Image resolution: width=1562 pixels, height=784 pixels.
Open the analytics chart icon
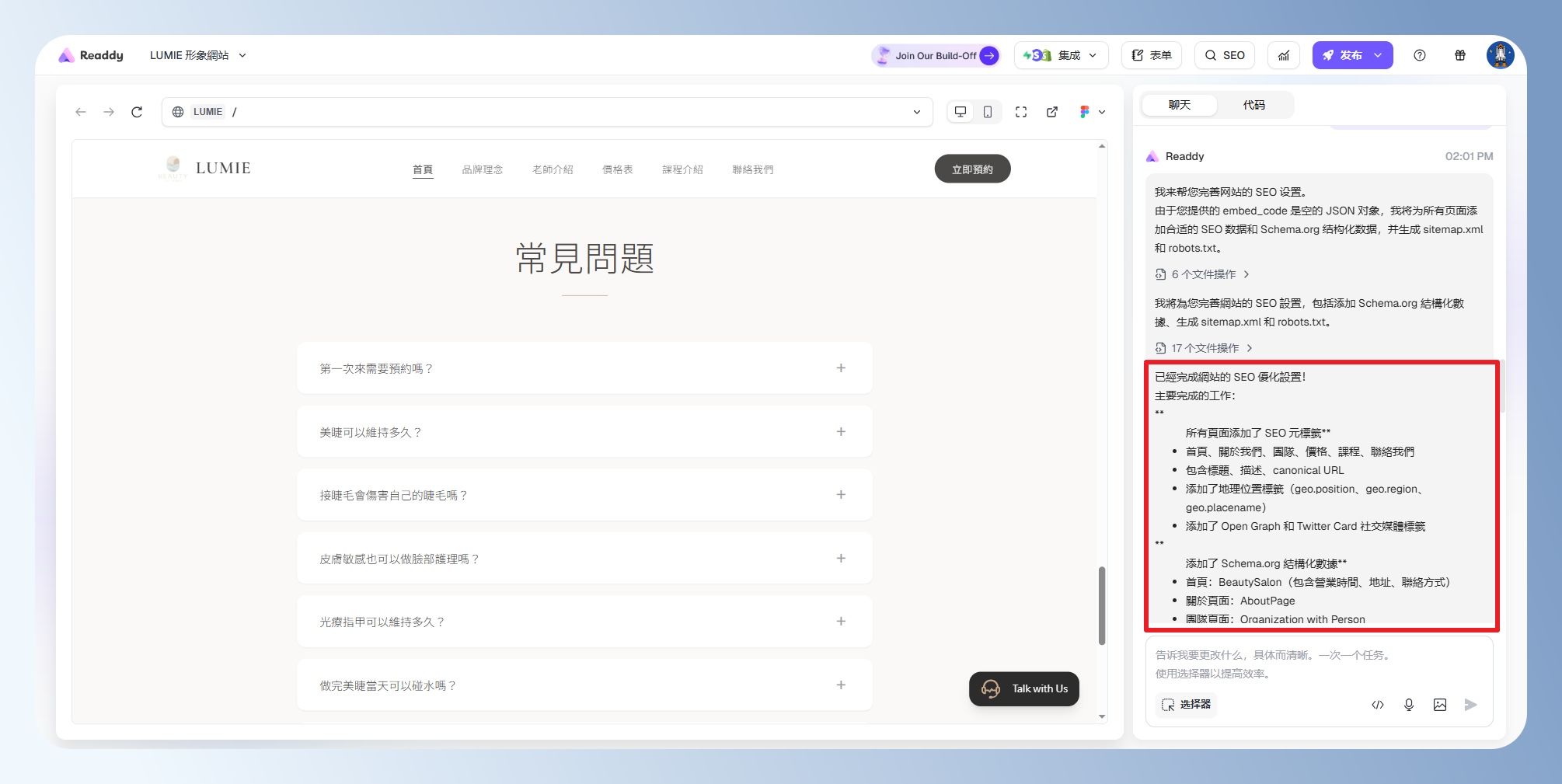(1284, 55)
